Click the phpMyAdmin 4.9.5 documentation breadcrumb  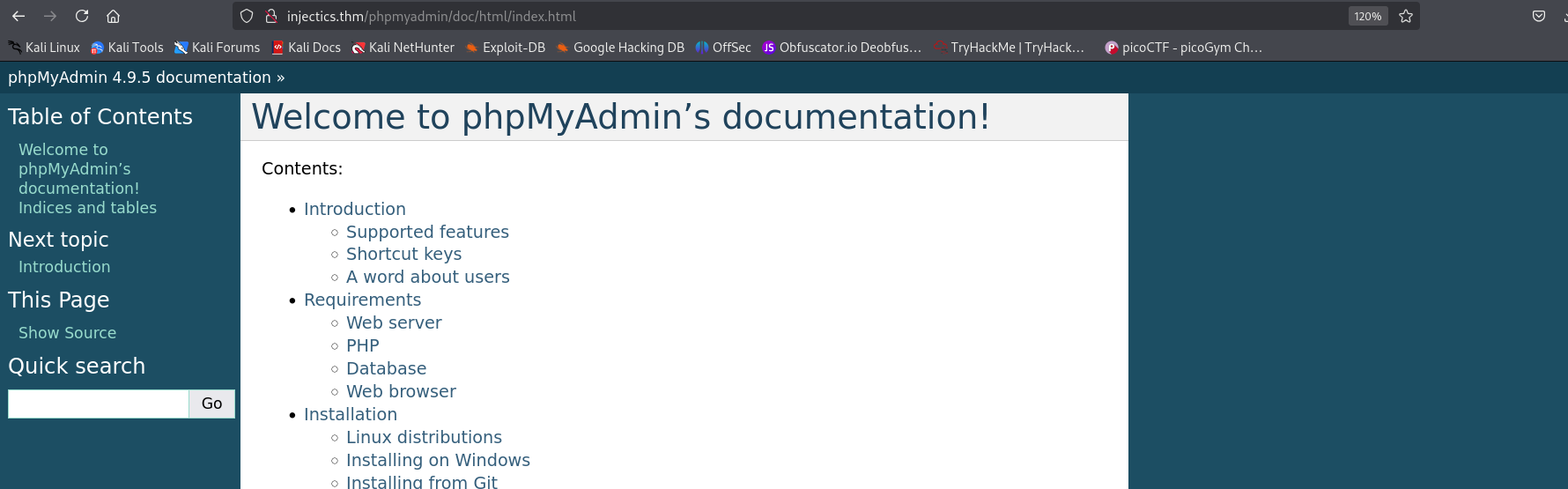[x=139, y=78]
